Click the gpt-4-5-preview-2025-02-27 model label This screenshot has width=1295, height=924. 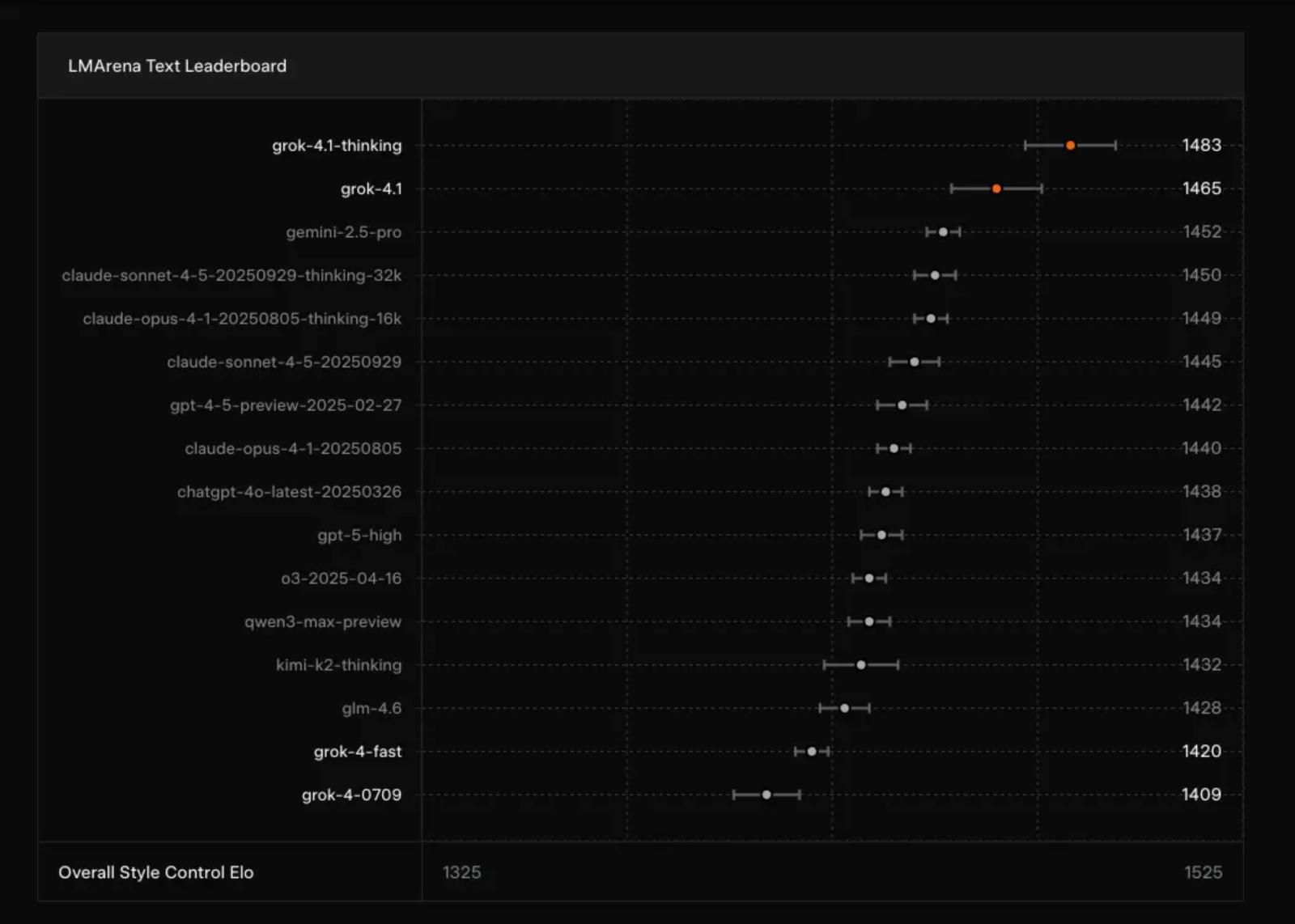(286, 405)
